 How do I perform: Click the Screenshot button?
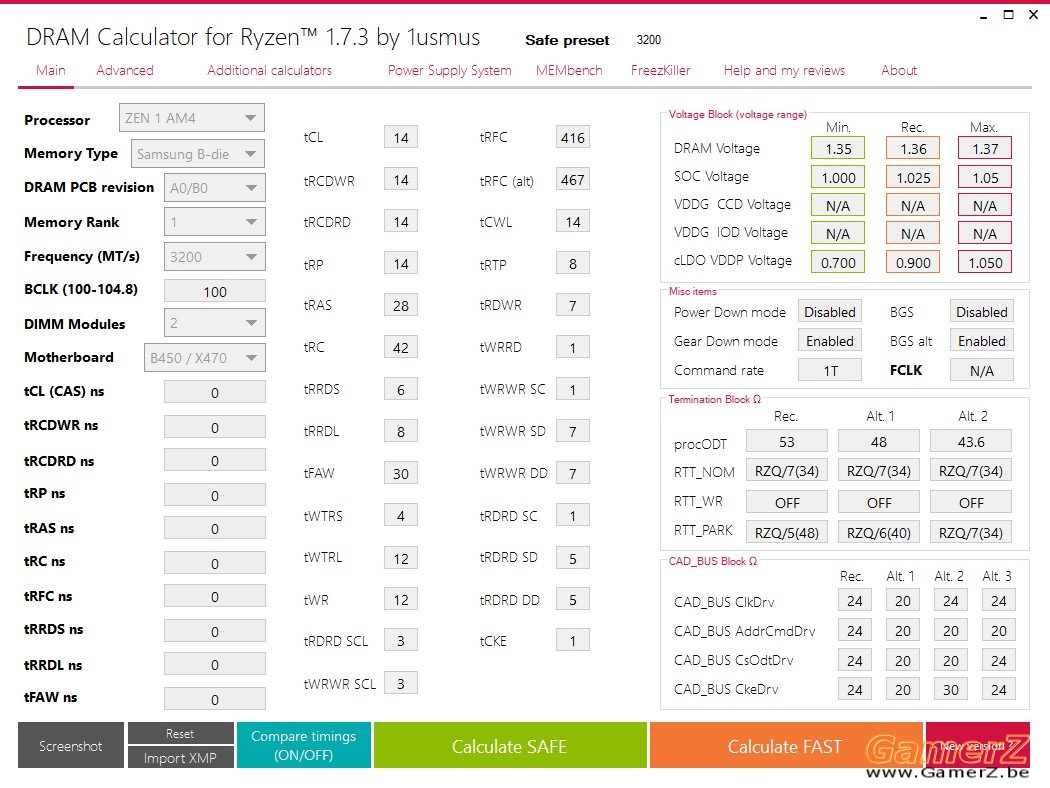(x=70, y=746)
